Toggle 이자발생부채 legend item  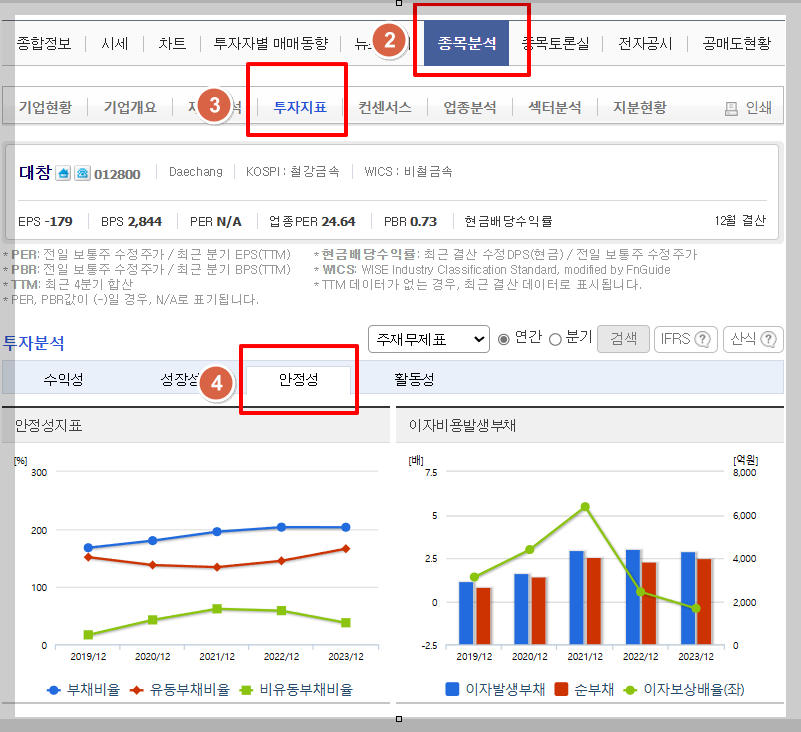[x=495, y=690]
